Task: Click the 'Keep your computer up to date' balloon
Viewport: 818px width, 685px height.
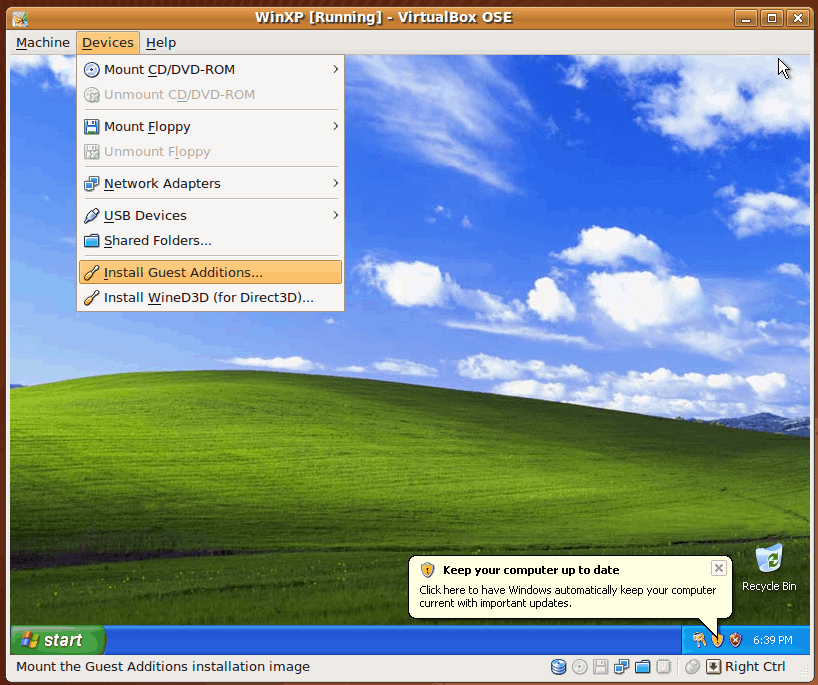Action: point(570,587)
